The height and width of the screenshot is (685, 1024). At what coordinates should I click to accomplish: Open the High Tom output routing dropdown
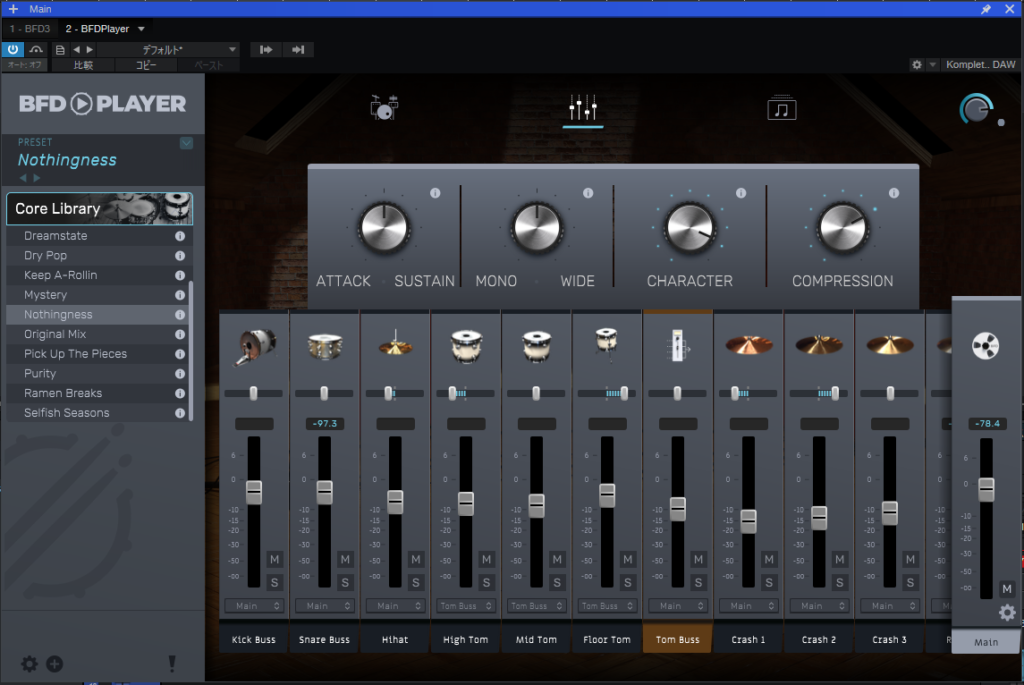coord(466,606)
